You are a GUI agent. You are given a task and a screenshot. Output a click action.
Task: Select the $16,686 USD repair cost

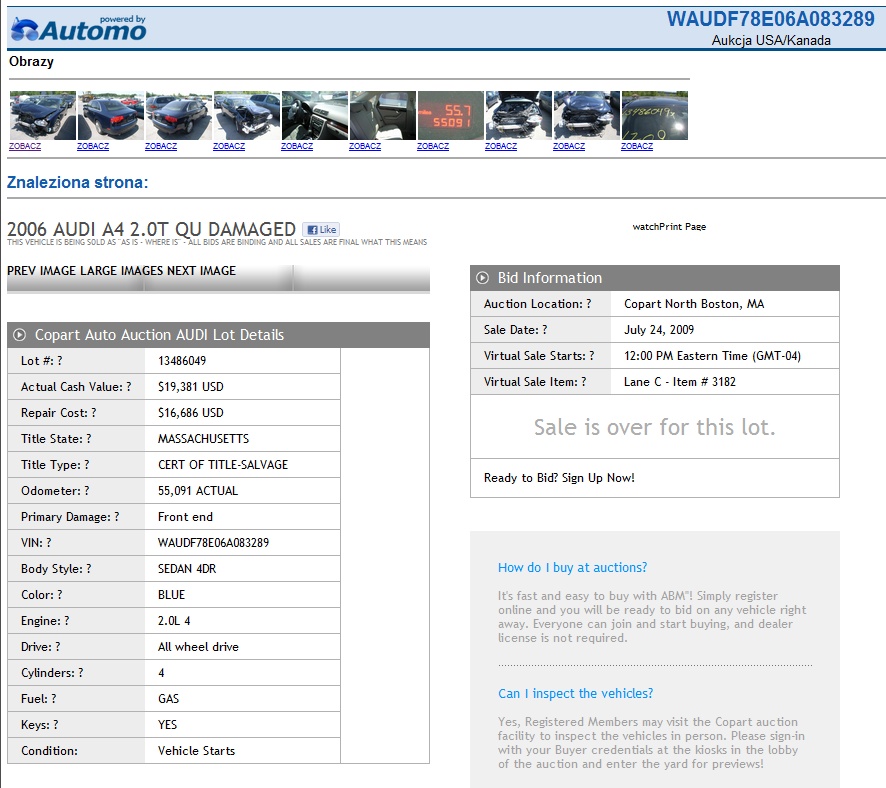click(x=190, y=413)
